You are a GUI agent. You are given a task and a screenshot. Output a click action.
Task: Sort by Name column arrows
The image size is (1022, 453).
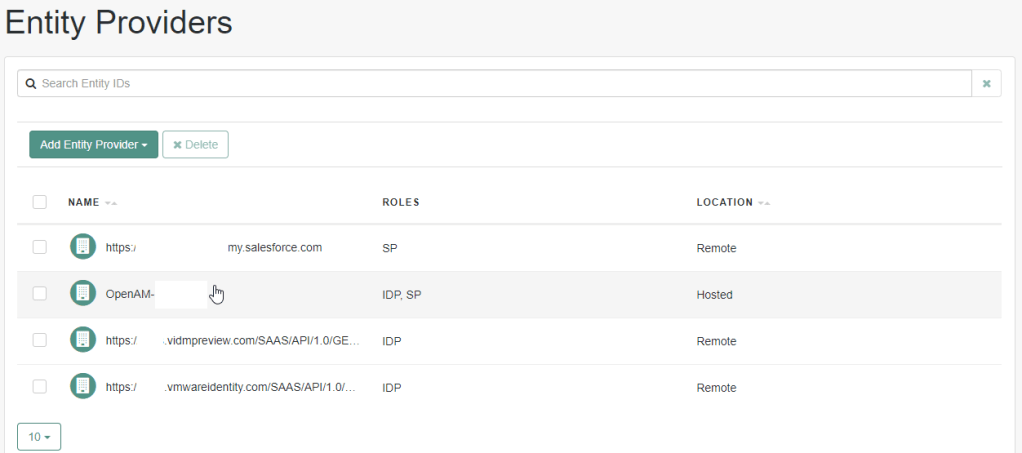pos(110,203)
